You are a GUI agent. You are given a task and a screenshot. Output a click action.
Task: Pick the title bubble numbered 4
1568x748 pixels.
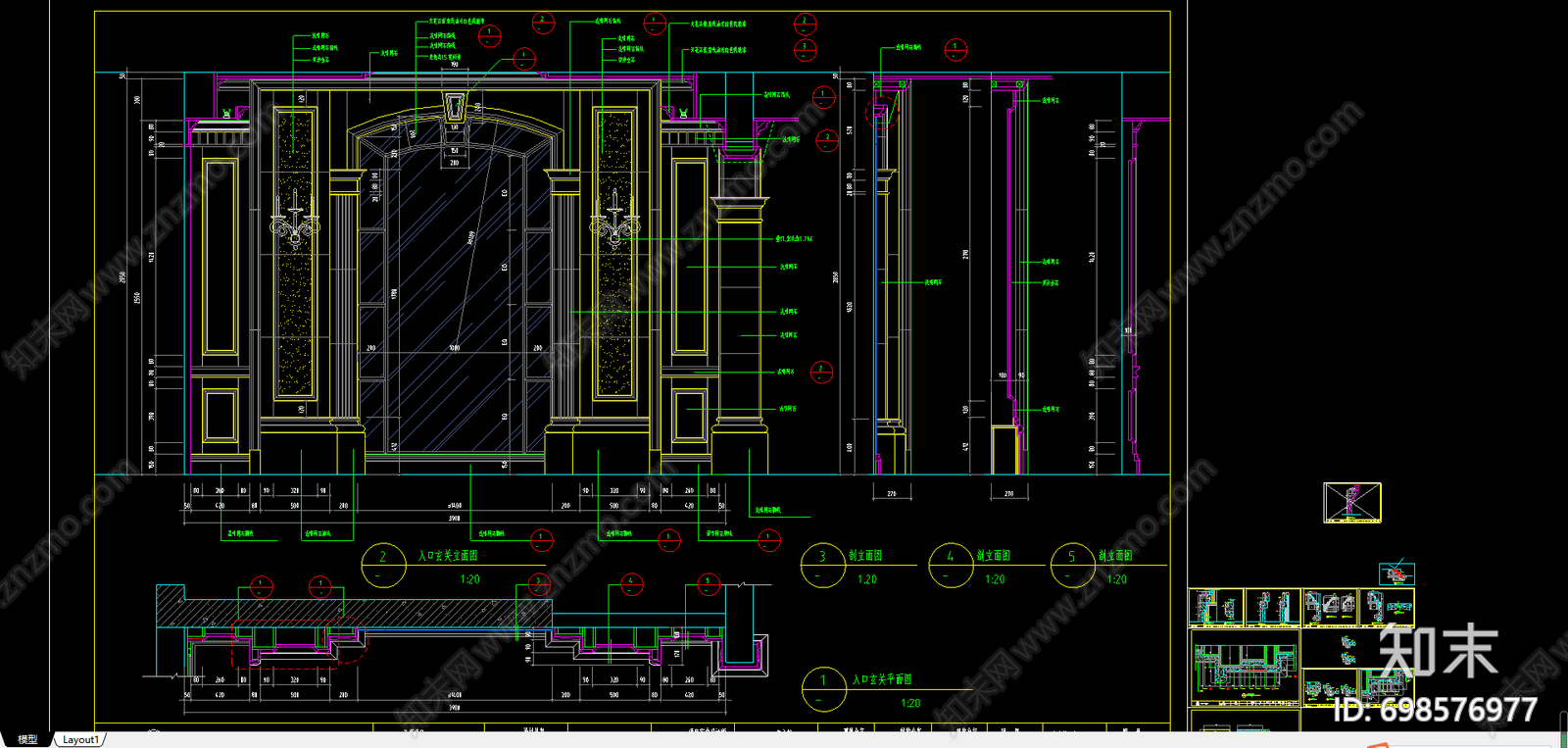pyautogui.click(x=951, y=566)
